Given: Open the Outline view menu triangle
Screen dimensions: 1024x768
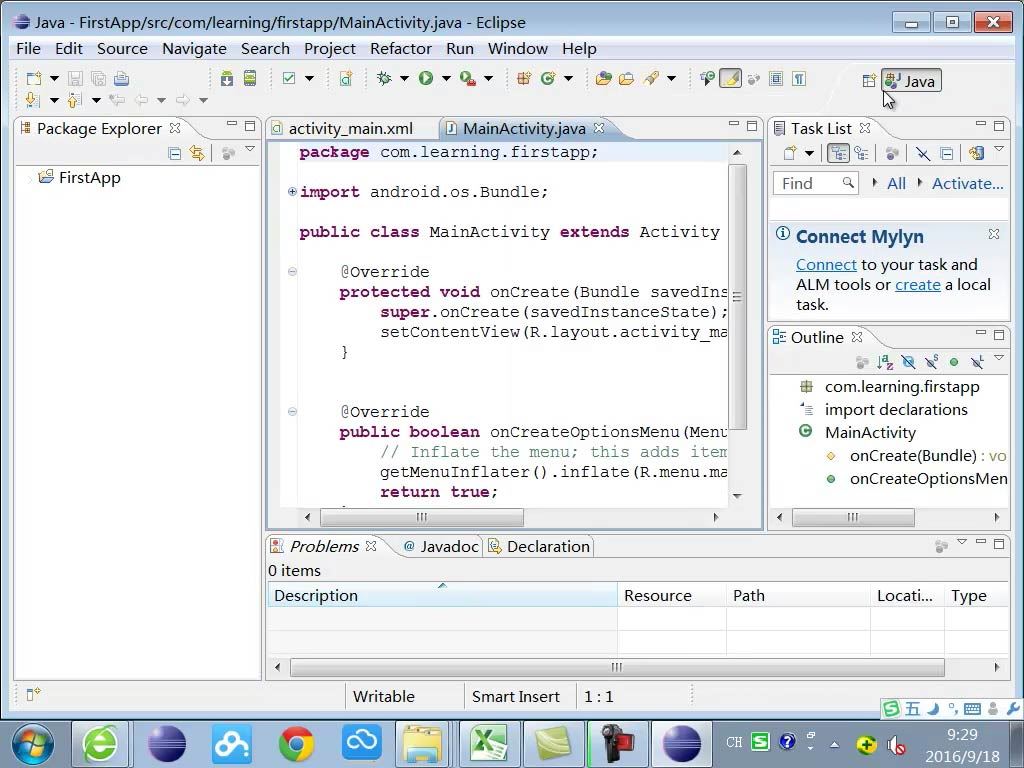Looking at the screenshot, I should coord(999,359).
